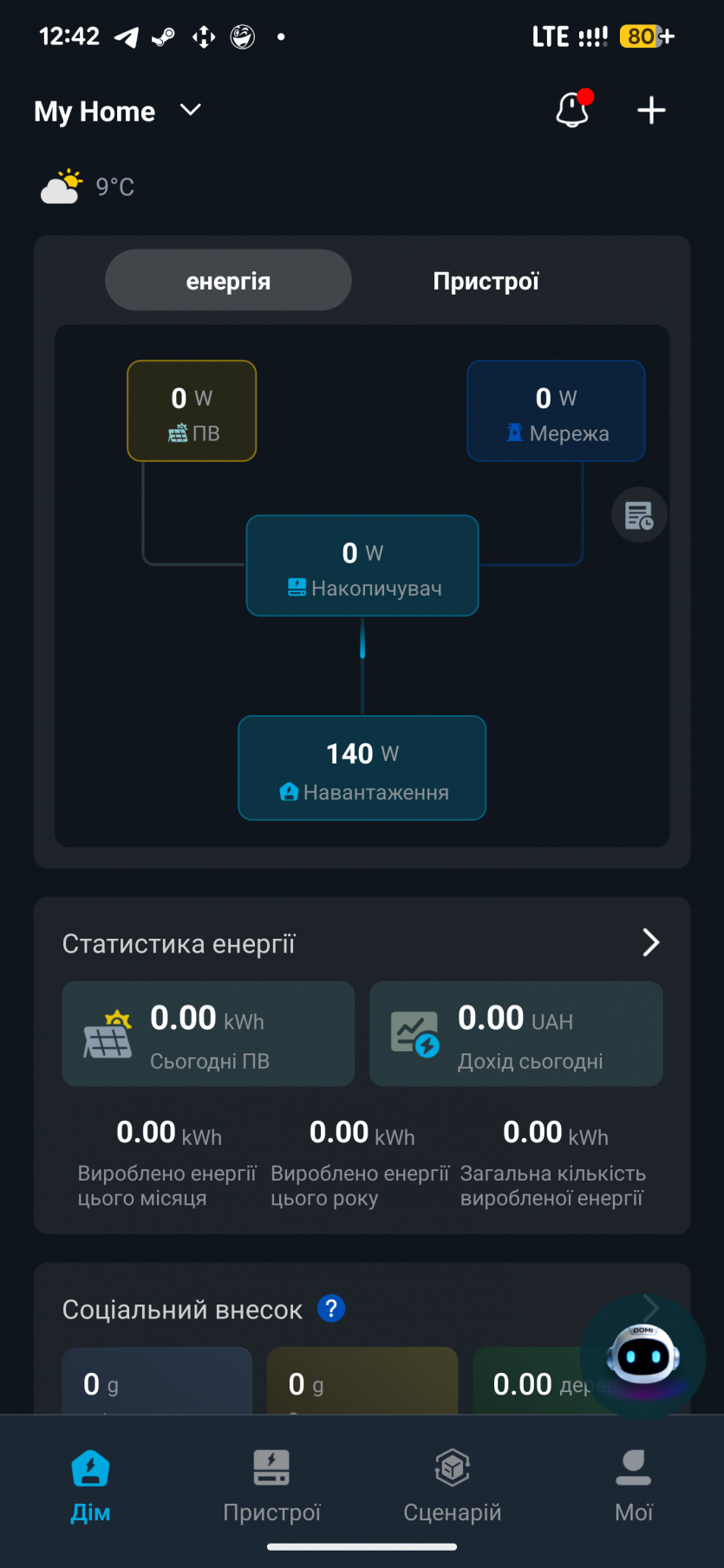The height and width of the screenshot is (1568, 724).
Task: Open Соціальний внесок section chevron
Action: [x=651, y=1306]
